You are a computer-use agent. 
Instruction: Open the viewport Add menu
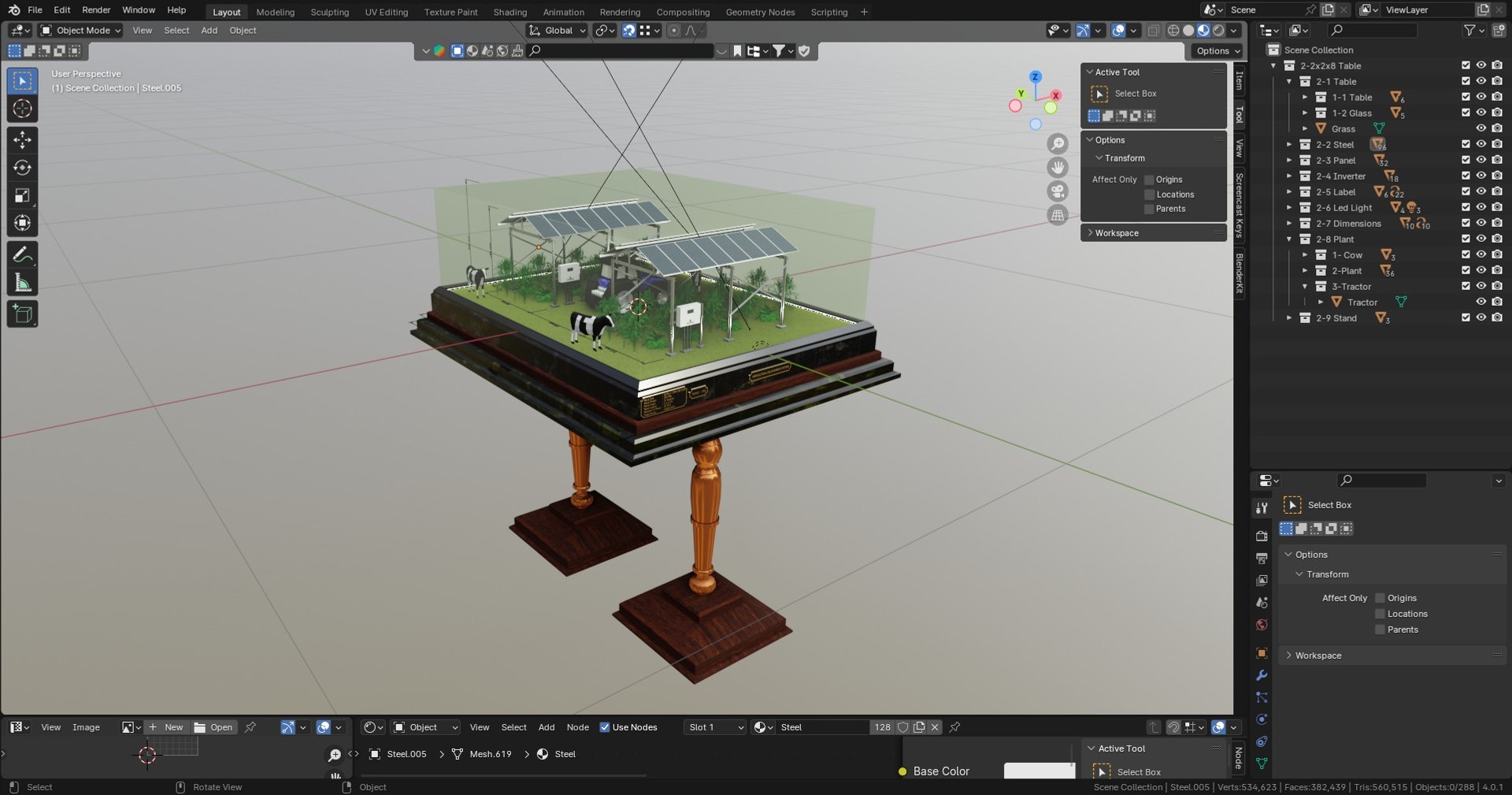click(x=209, y=30)
